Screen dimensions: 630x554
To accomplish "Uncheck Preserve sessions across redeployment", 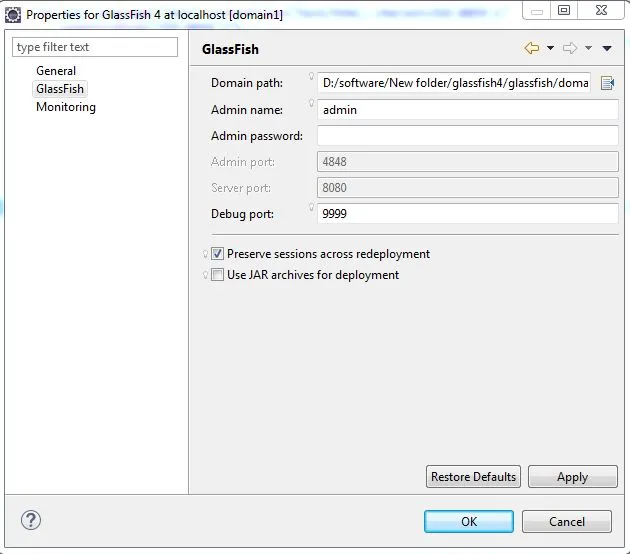I will [217, 253].
